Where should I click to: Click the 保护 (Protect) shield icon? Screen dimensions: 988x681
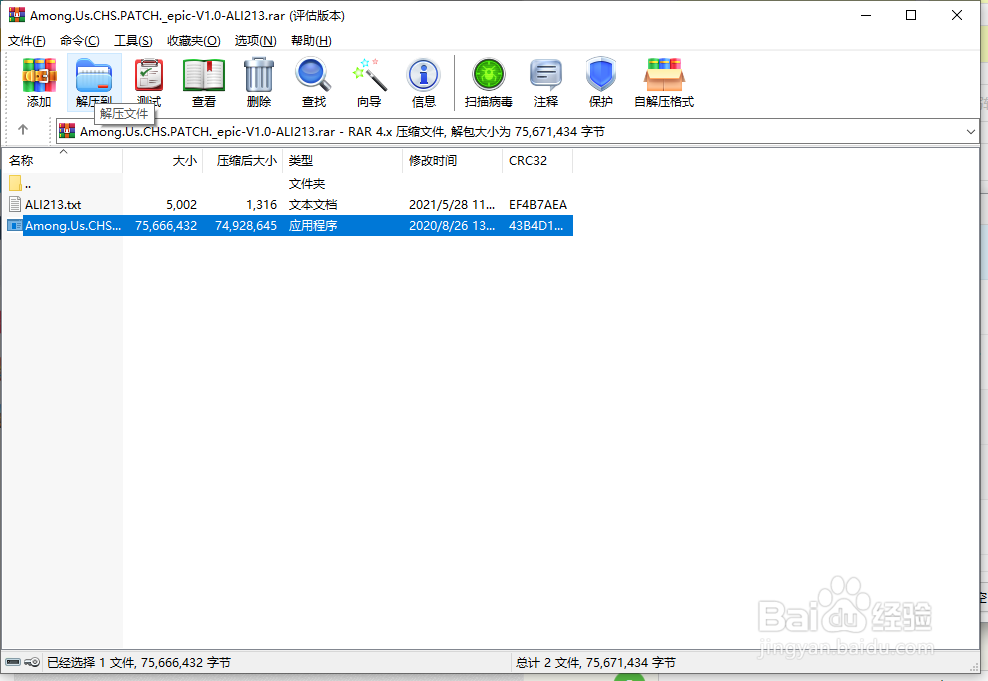coord(600,75)
